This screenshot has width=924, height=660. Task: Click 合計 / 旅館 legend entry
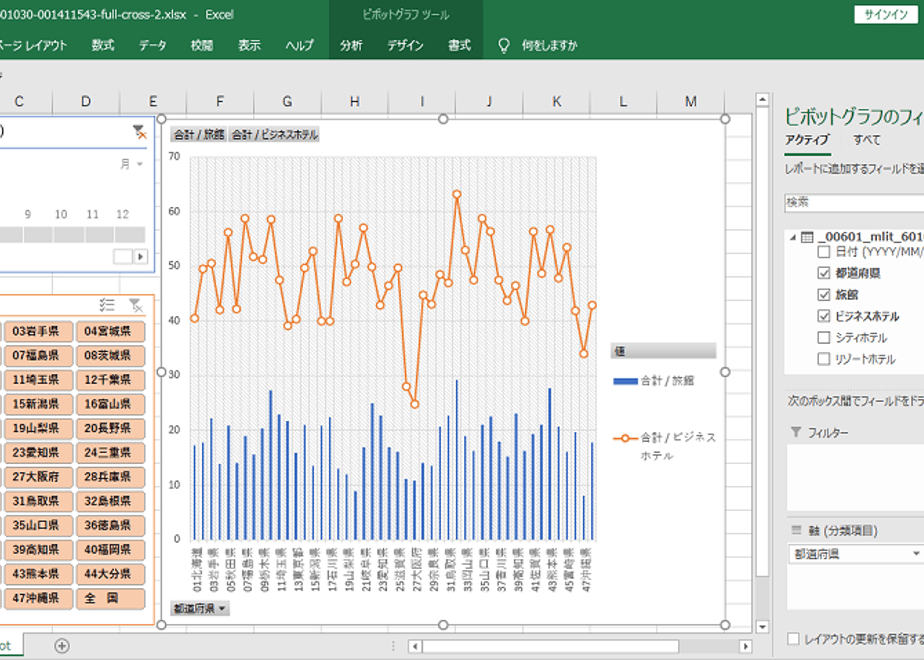click(x=654, y=381)
